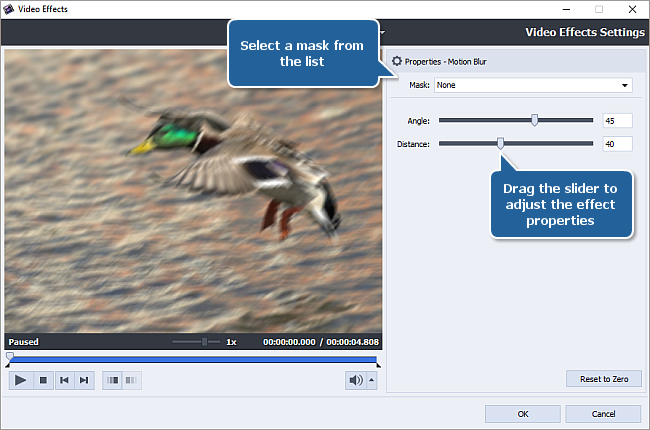The image size is (650, 430).
Task: Click the playback speed slider
Action: click(196, 342)
